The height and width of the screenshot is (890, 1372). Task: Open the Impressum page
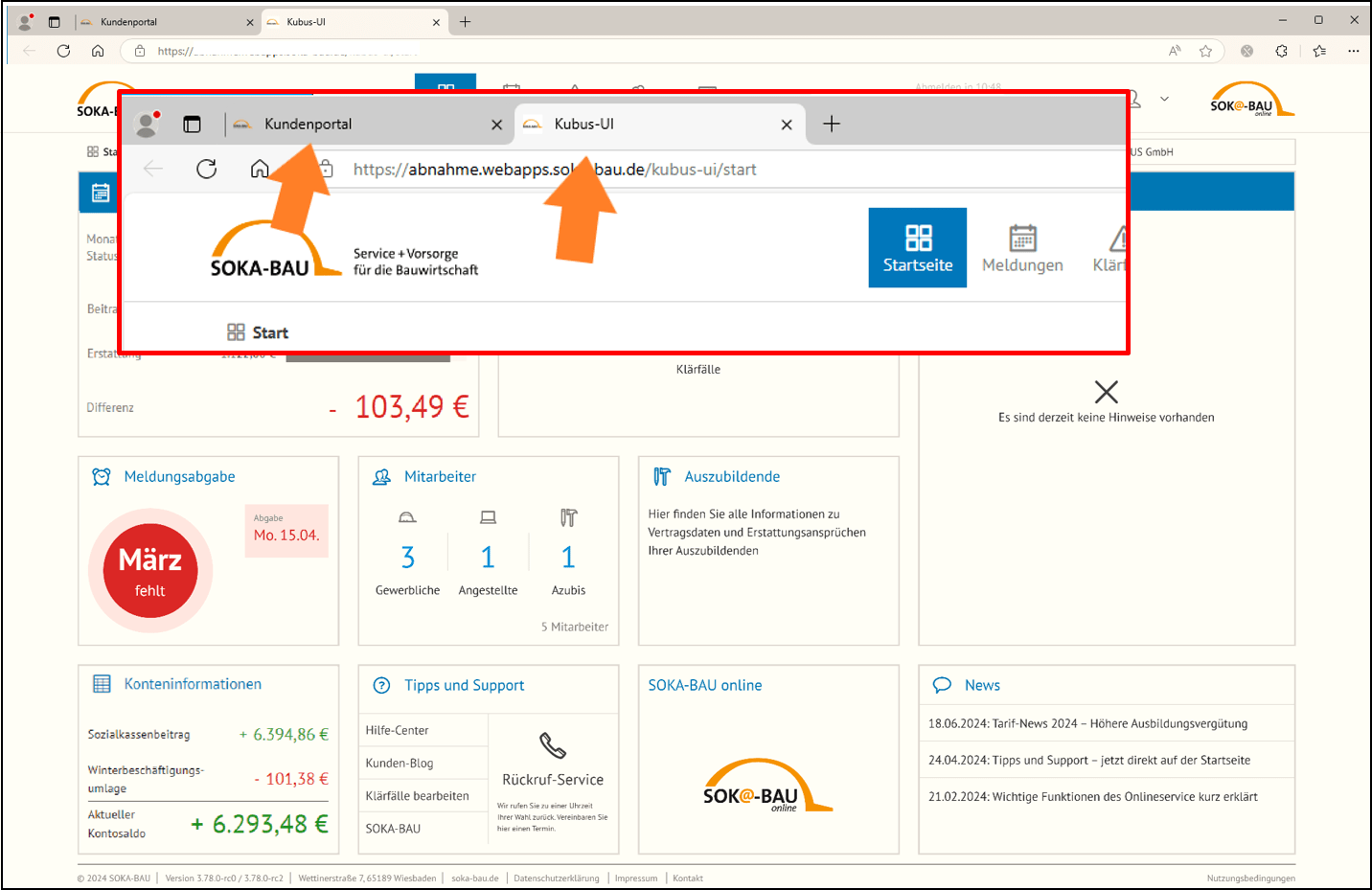[636, 878]
